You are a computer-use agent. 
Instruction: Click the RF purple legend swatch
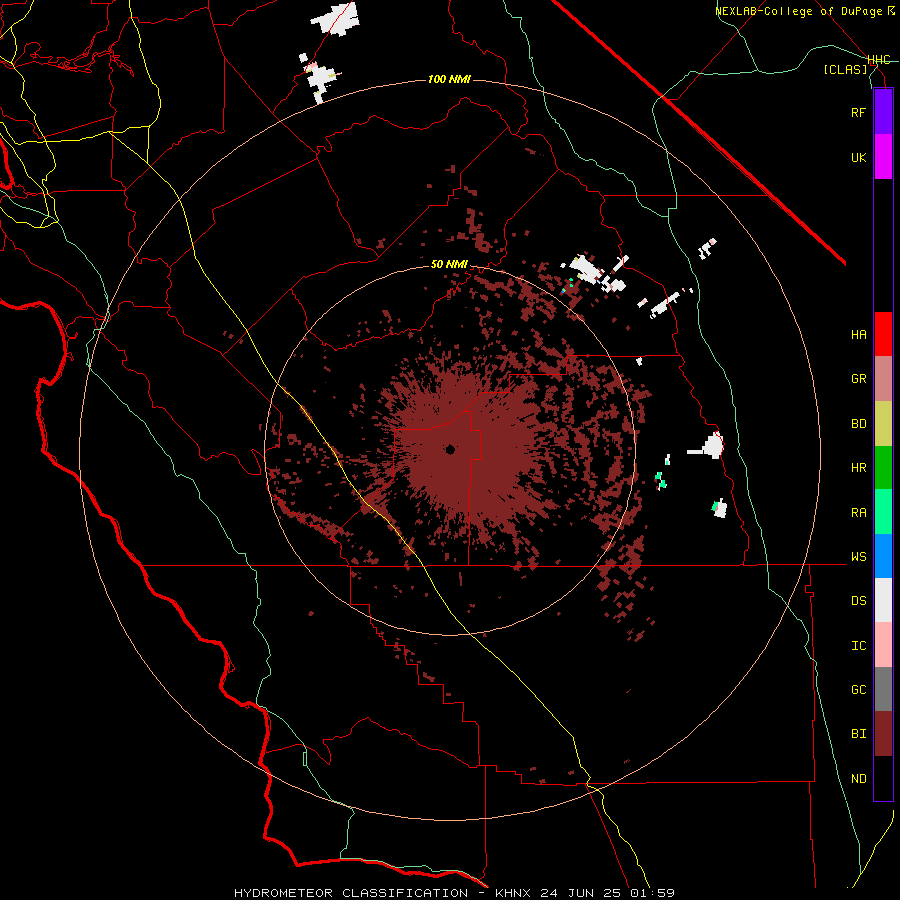coord(883,112)
